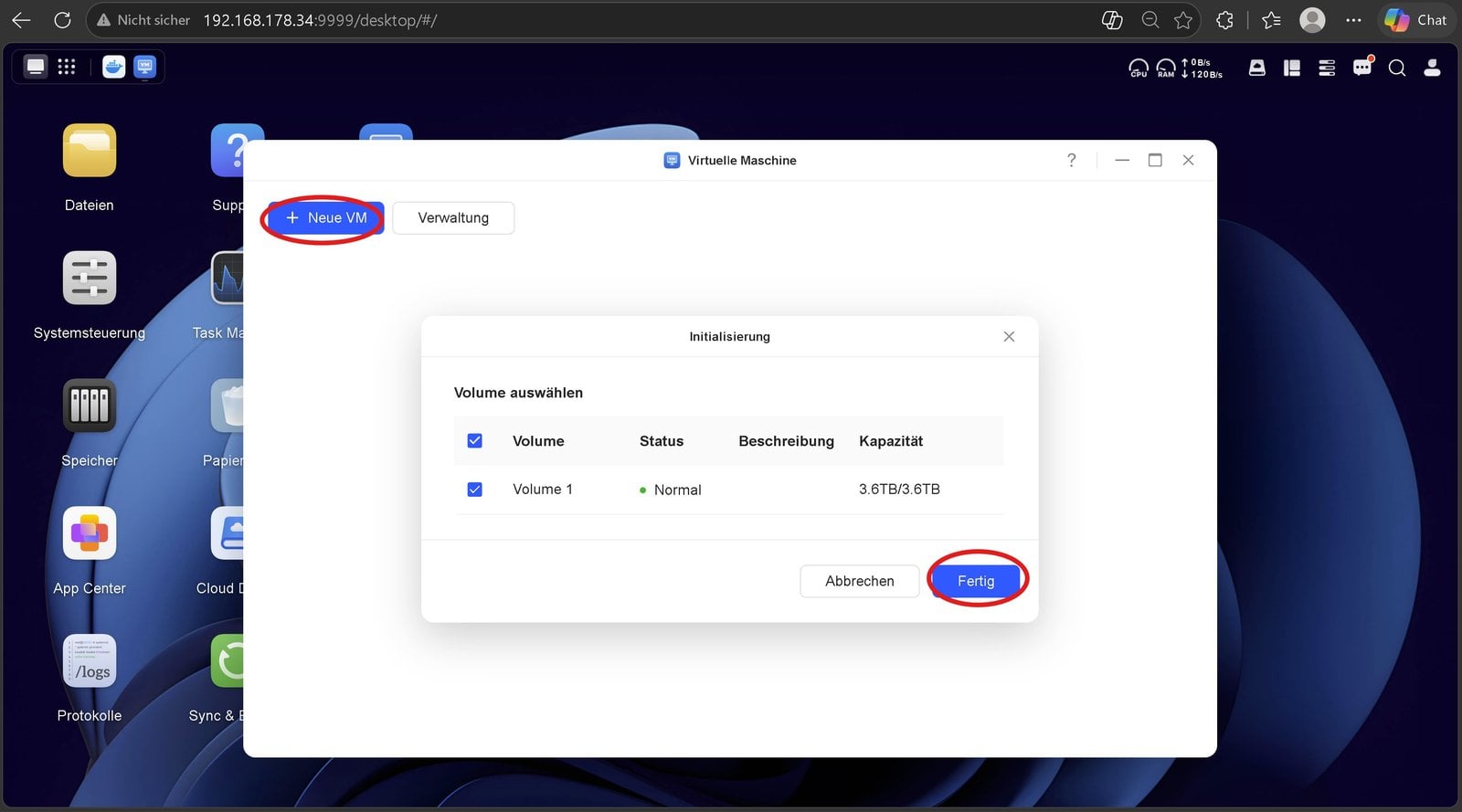Add this page to favorites with the star
Viewport: 1462px width, 812px height.
click(1183, 19)
